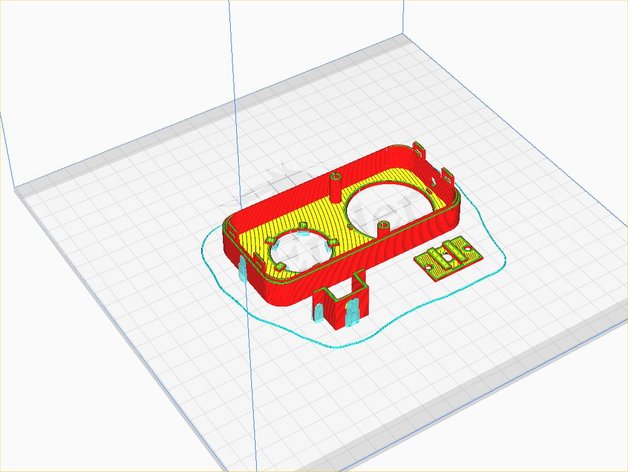Click the red front wall of the enclosure
The width and height of the screenshot is (628, 472).
pos(320,282)
